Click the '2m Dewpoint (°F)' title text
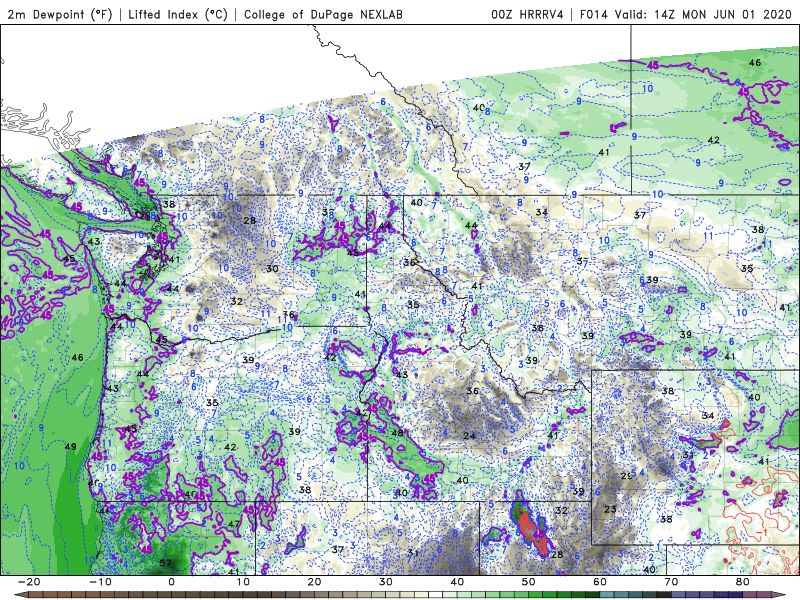The width and height of the screenshot is (800, 600). [60, 14]
